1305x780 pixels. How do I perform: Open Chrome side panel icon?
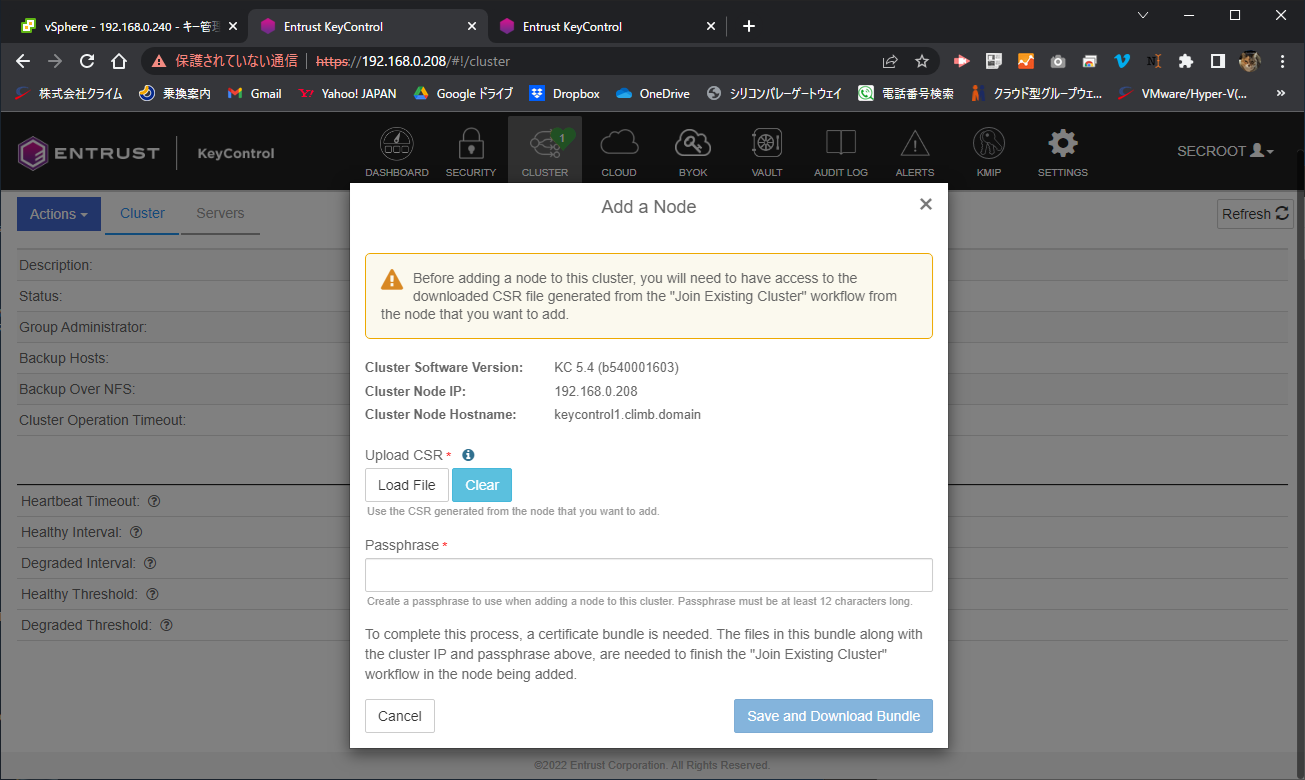point(1217,61)
